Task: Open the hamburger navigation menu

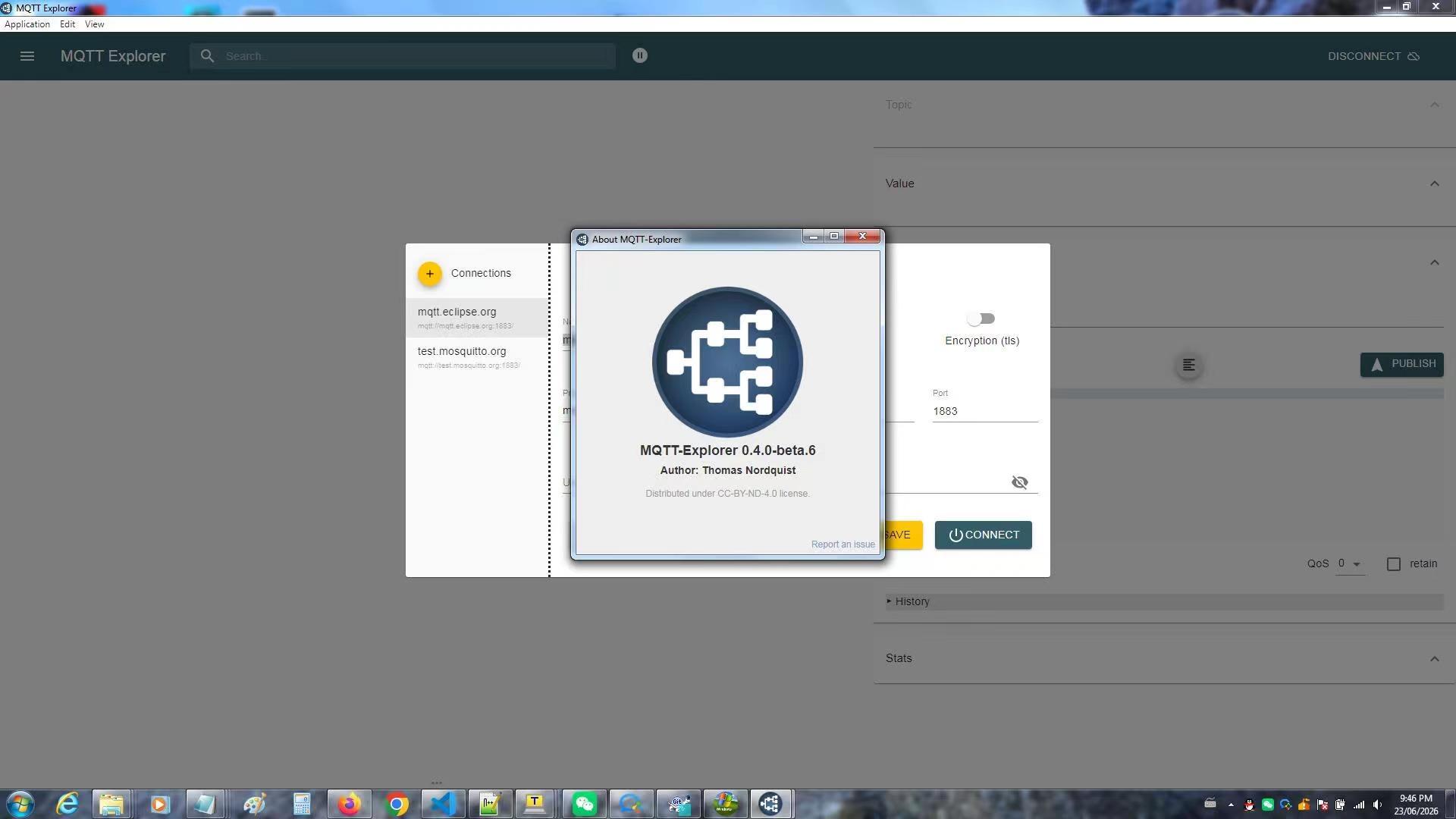Action: (27, 56)
